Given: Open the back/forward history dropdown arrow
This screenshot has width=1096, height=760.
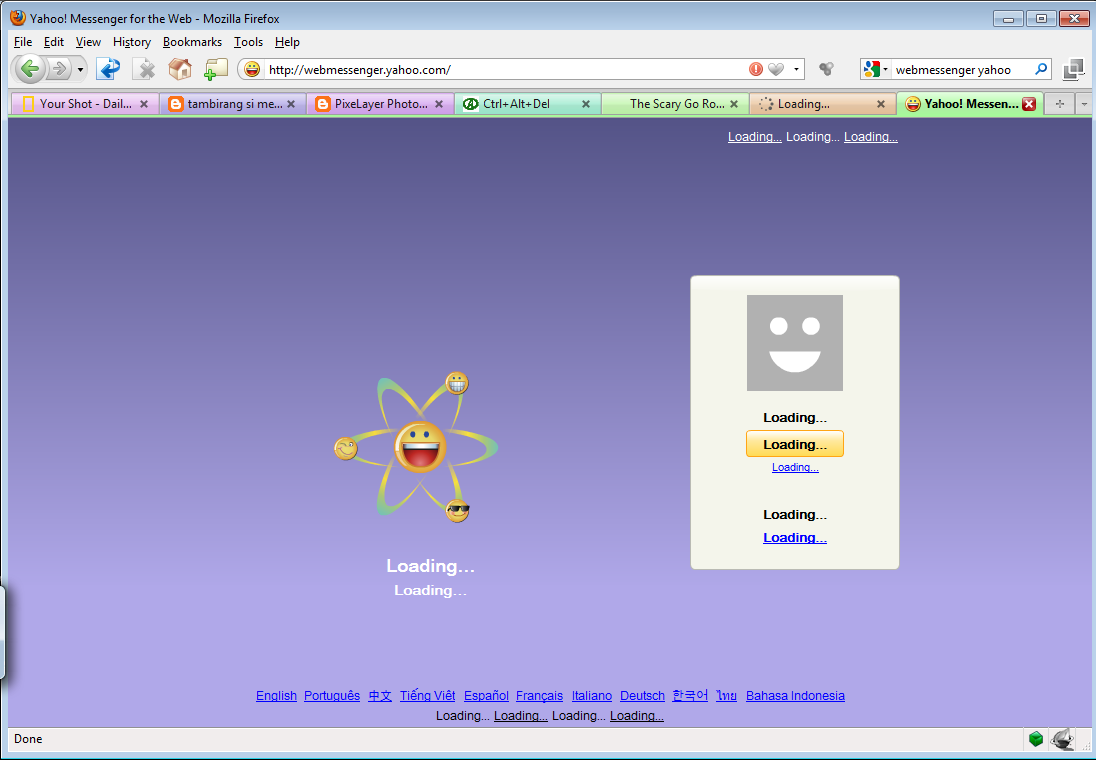Looking at the screenshot, I should [x=80, y=69].
